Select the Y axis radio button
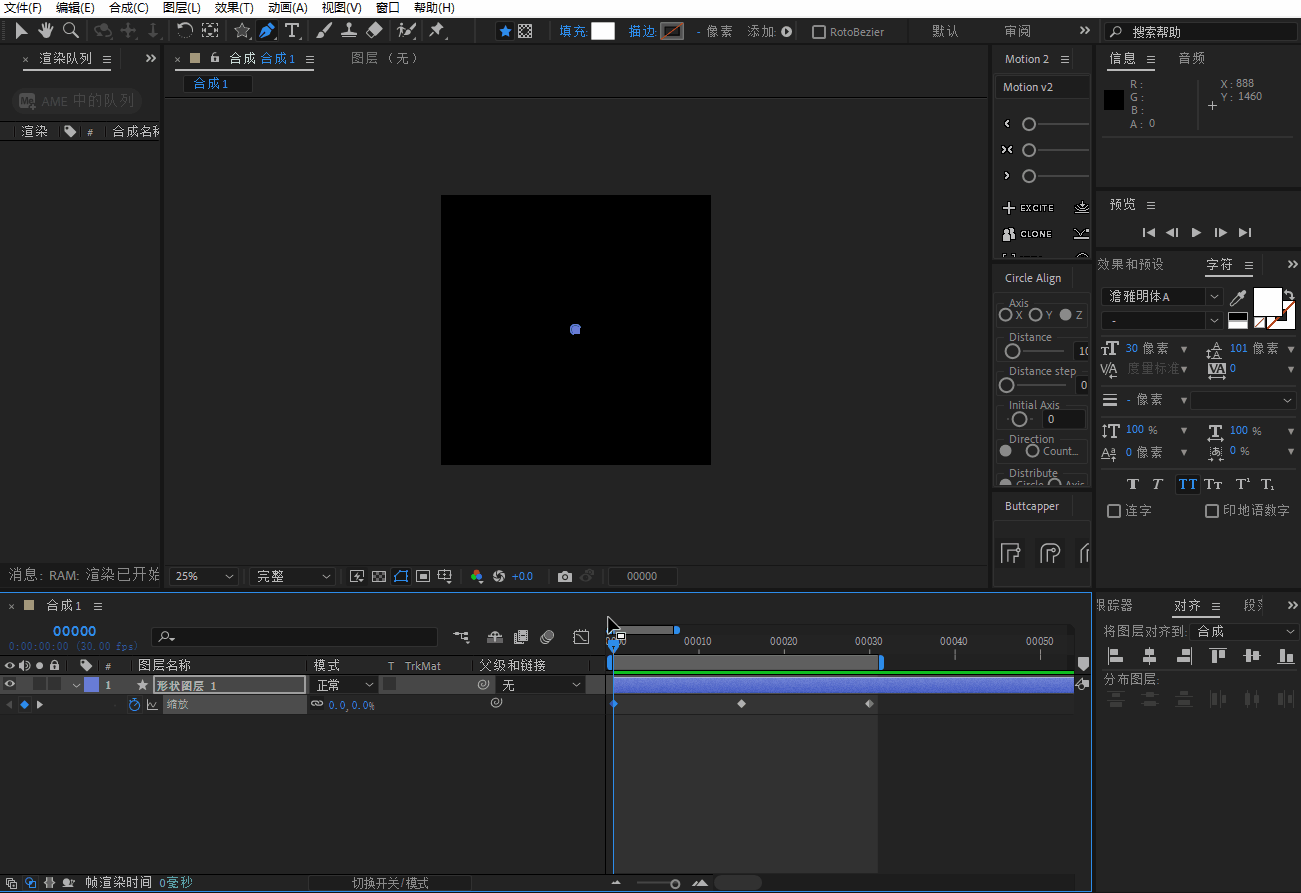Image resolution: width=1301 pixels, height=893 pixels. pos(1036,315)
